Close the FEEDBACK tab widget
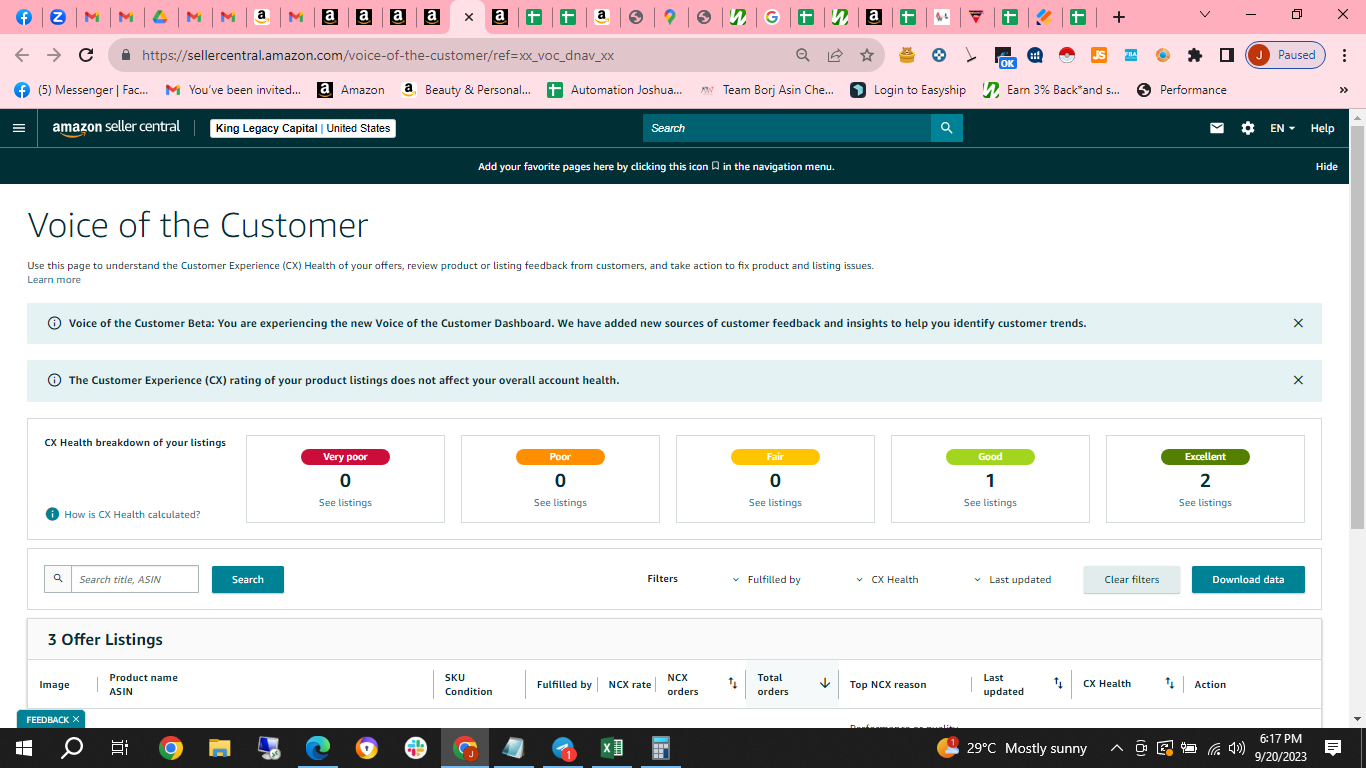 76,719
